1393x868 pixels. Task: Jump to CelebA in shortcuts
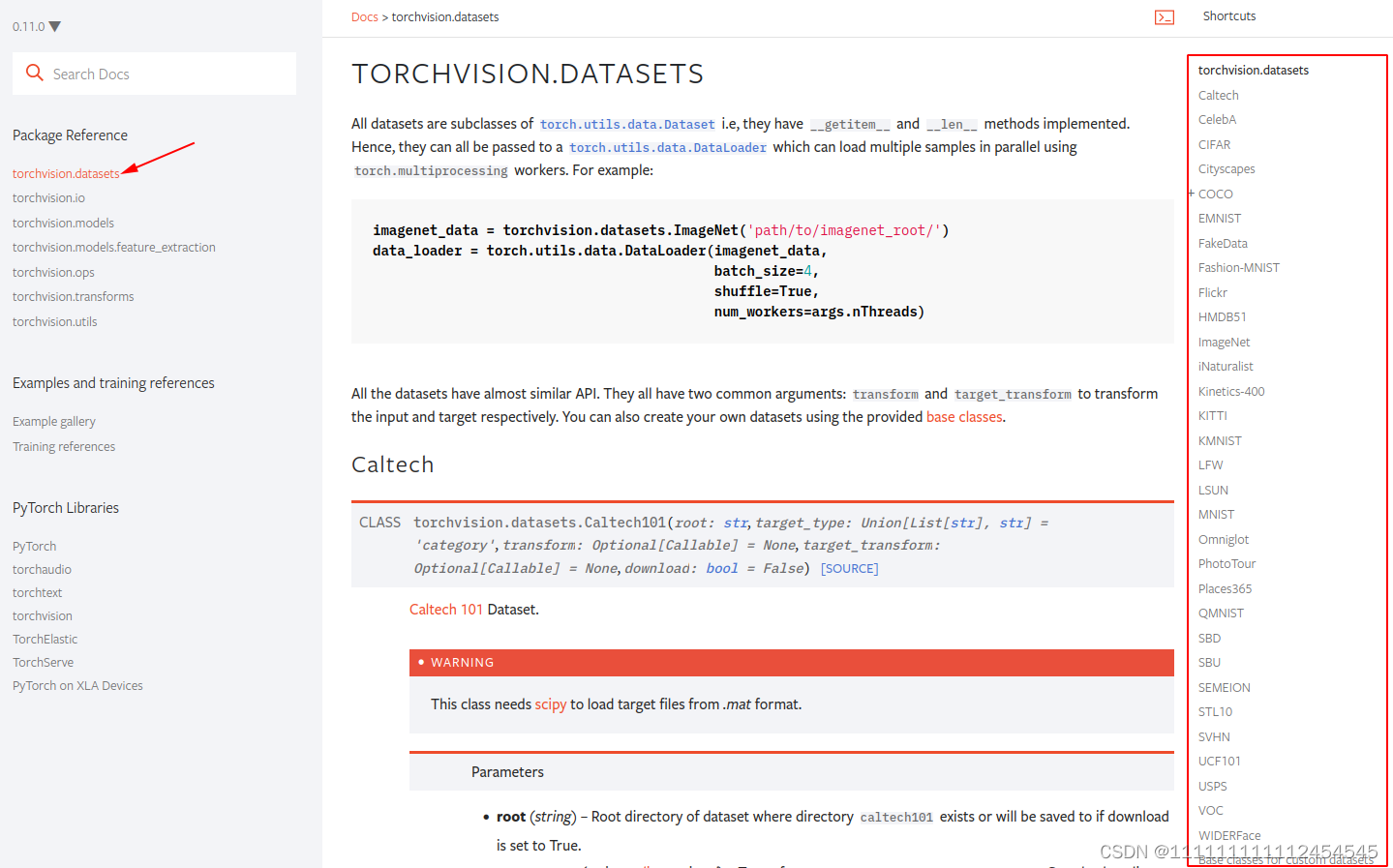1218,120
